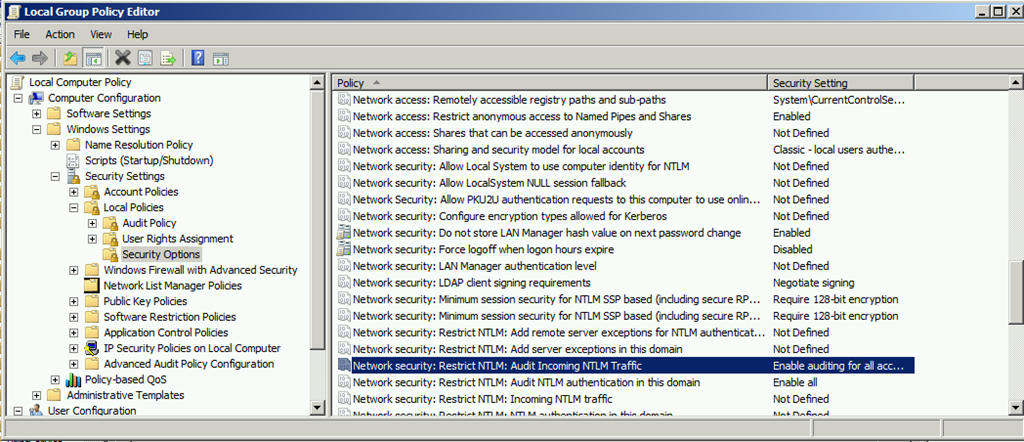This screenshot has height=442, width=1024.
Task: Click the Properties toolbar icon
Action: coord(146,58)
